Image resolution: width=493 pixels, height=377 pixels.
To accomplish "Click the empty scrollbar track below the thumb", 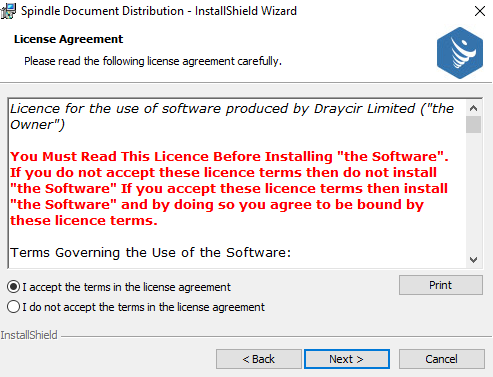I will pos(473,193).
